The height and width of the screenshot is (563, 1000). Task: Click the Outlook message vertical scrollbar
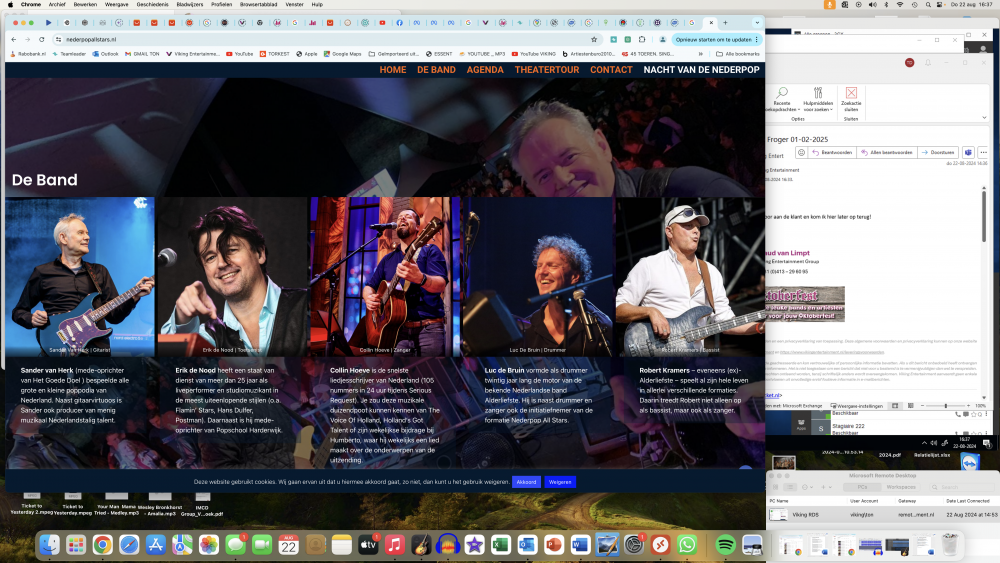(984, 217)
